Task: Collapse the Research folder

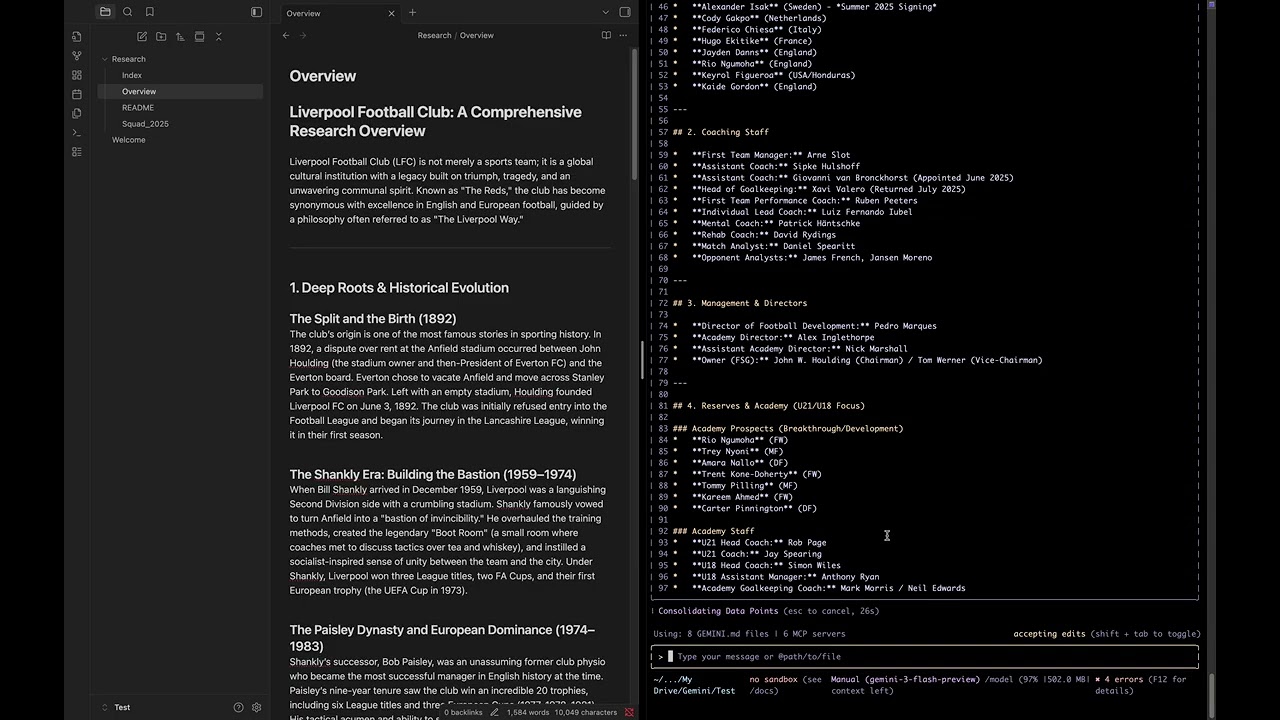Action: pos(105,59)
